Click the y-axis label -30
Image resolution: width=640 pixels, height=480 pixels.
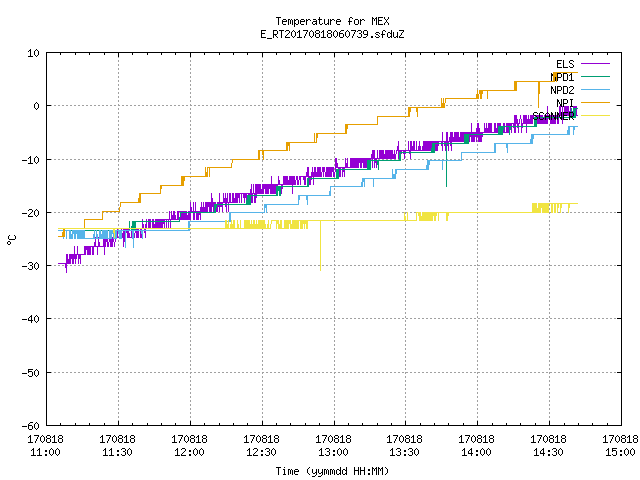pos(31,266)
